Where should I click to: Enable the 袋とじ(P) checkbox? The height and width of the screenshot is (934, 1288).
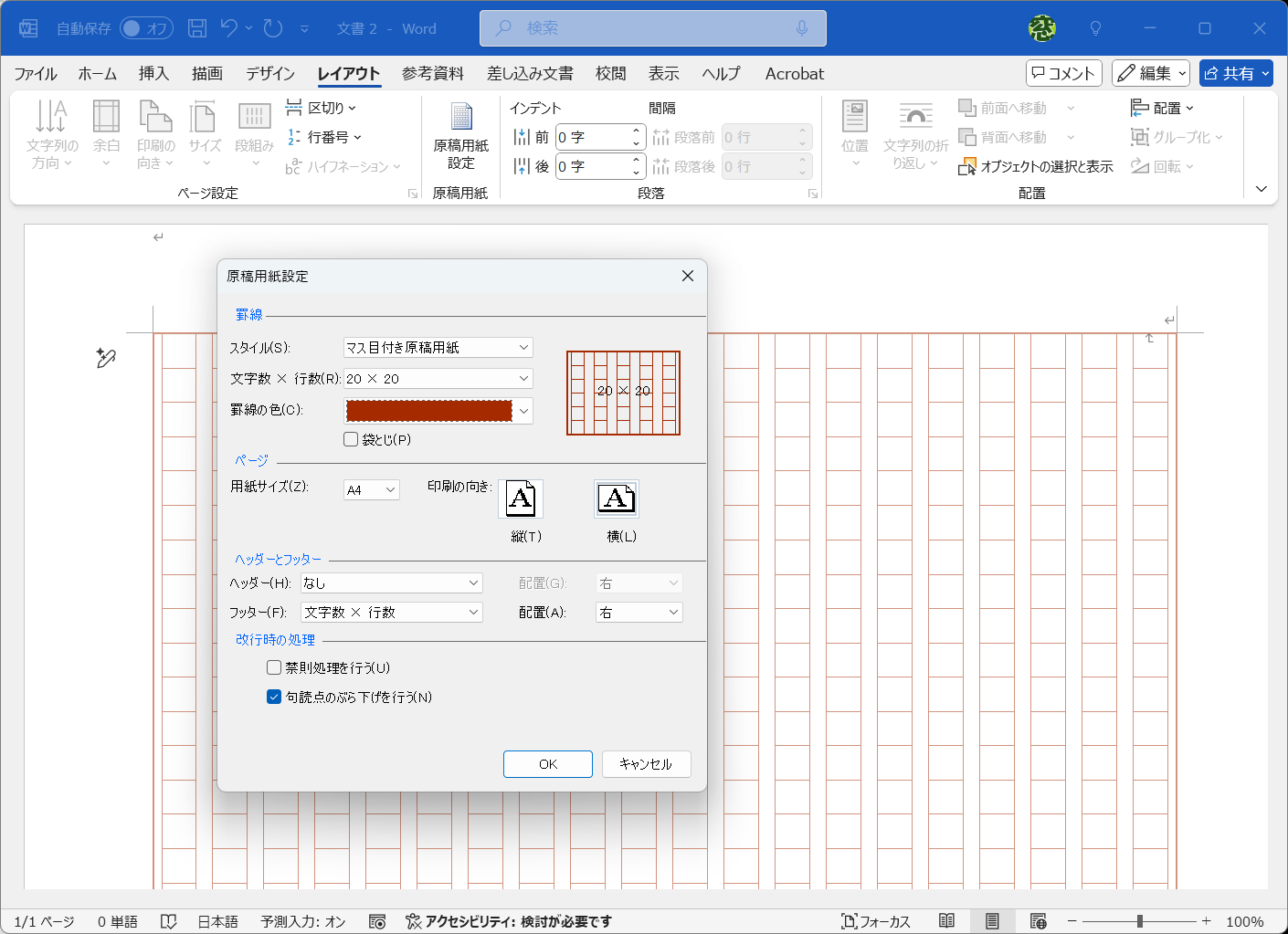coord(351,439)
